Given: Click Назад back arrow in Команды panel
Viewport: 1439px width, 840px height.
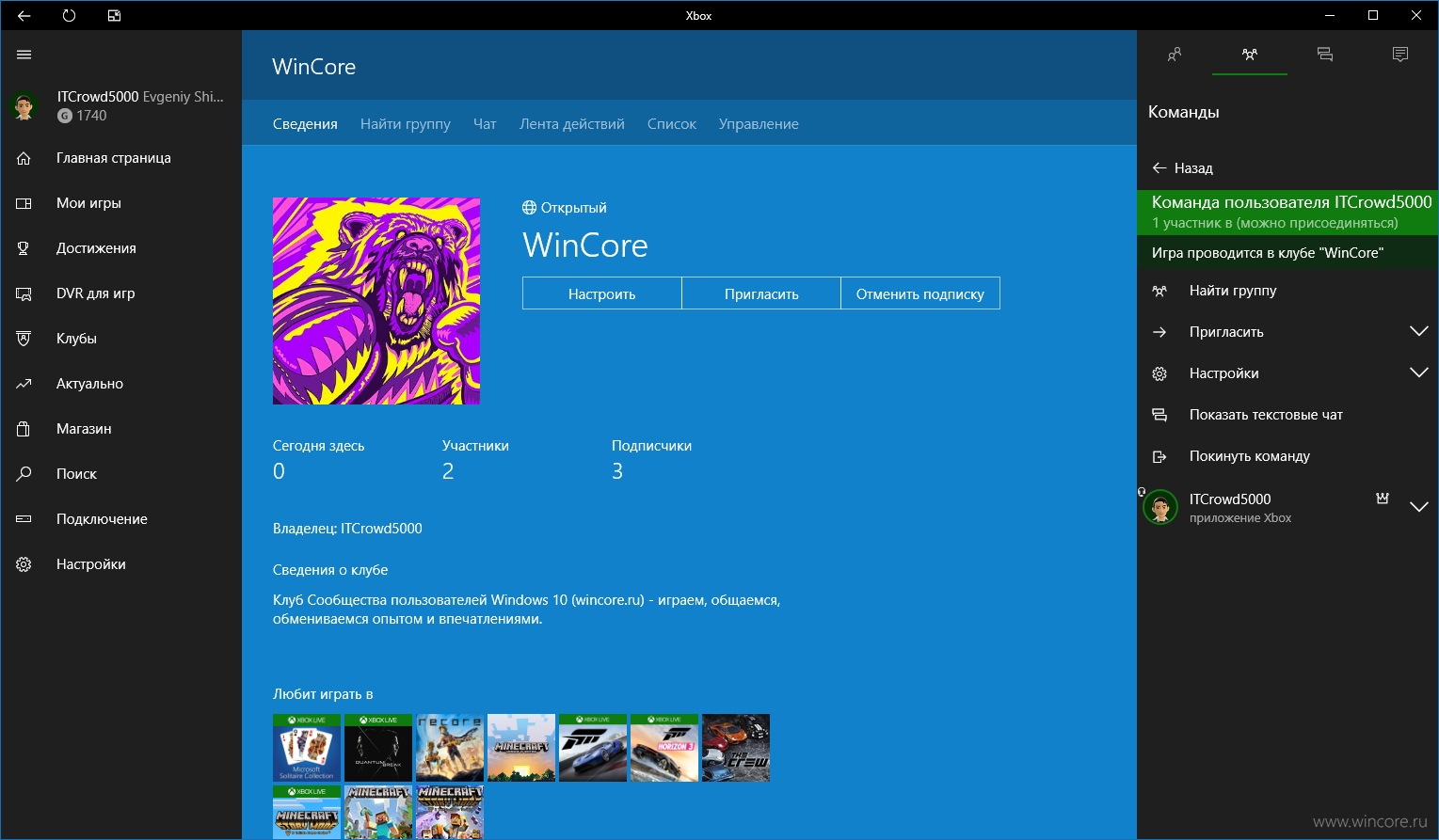Looking at the screenshot, I should pos(1182,168).
